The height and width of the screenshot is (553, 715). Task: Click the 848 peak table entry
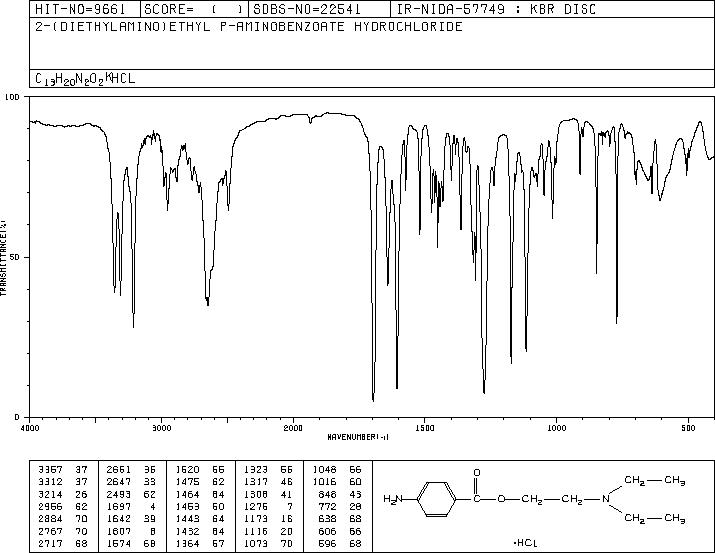click(x=340, y=494)
